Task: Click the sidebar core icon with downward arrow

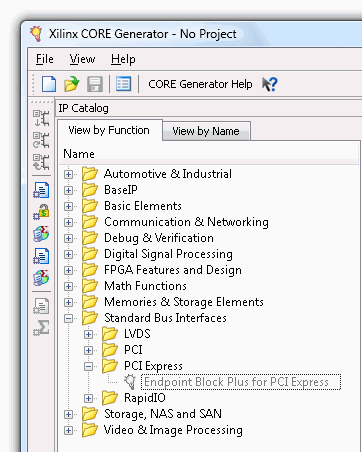Action: [x=41, y=118]
